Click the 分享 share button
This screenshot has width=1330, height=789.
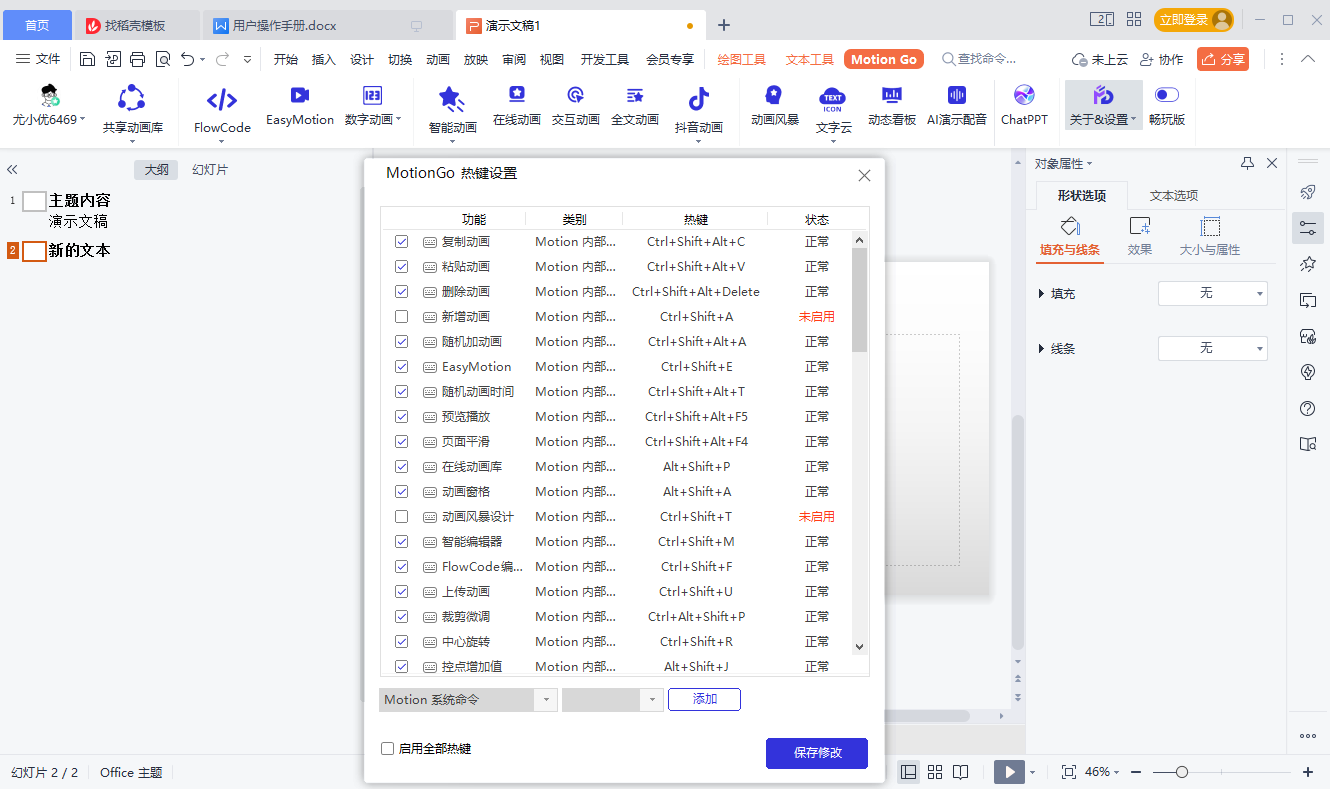(x=1223, y=59)
